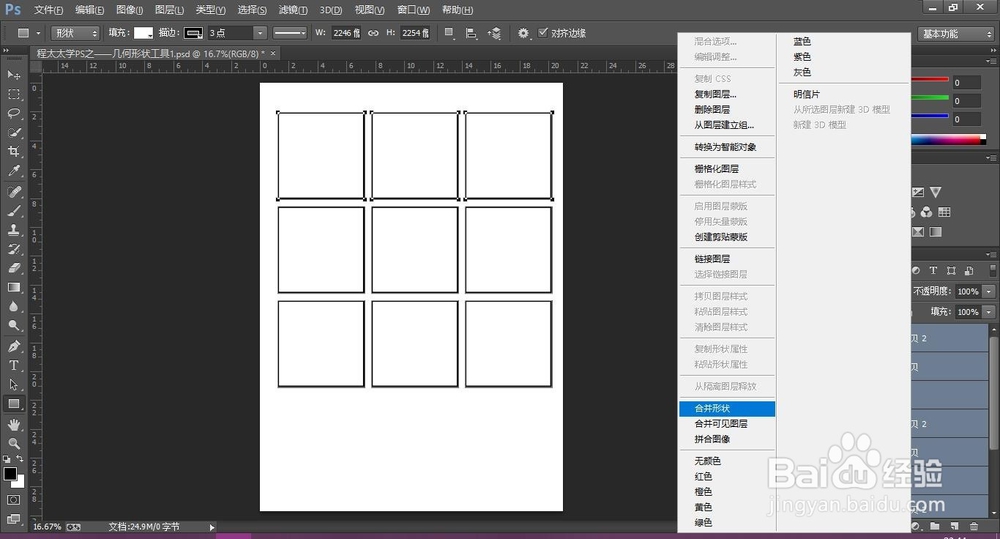Viewport: 1000px width, 539px height.
Task: Select the Brush tool
Action: [x=13, y=211]
